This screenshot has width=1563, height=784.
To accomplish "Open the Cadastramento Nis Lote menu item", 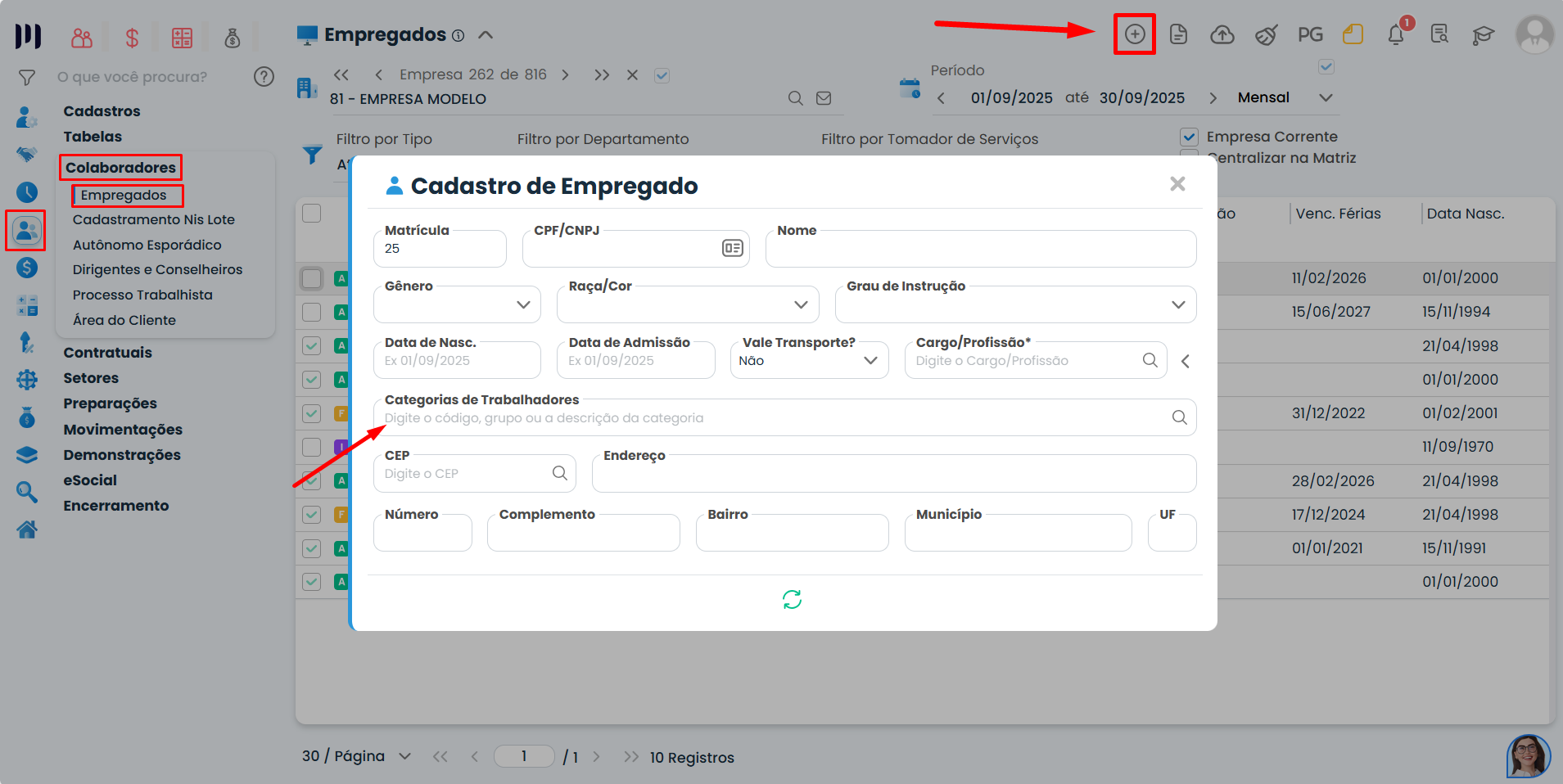I will tap(153, 219).
